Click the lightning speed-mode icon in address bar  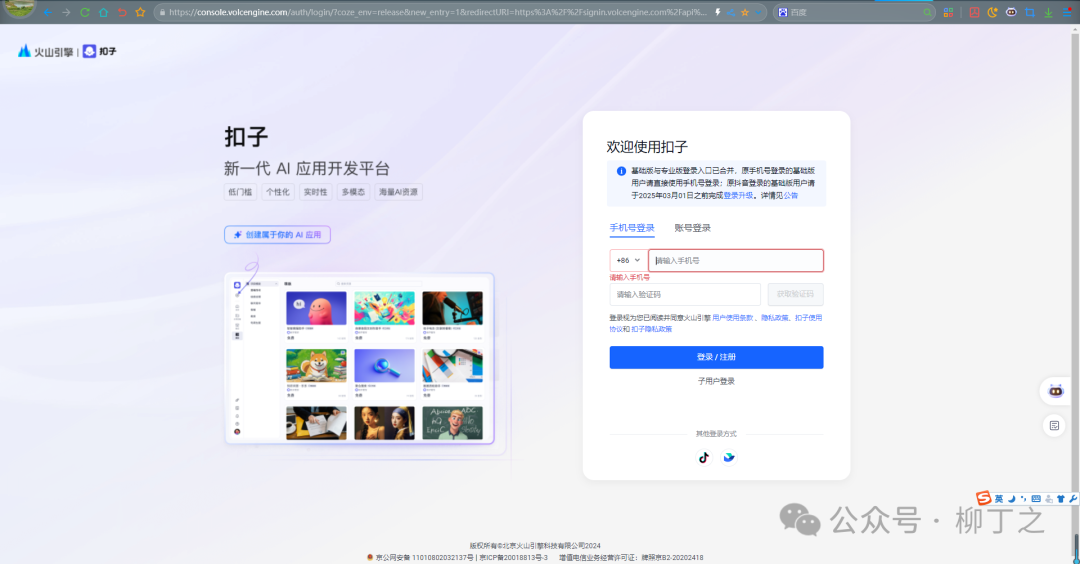(x=718, y=12)
